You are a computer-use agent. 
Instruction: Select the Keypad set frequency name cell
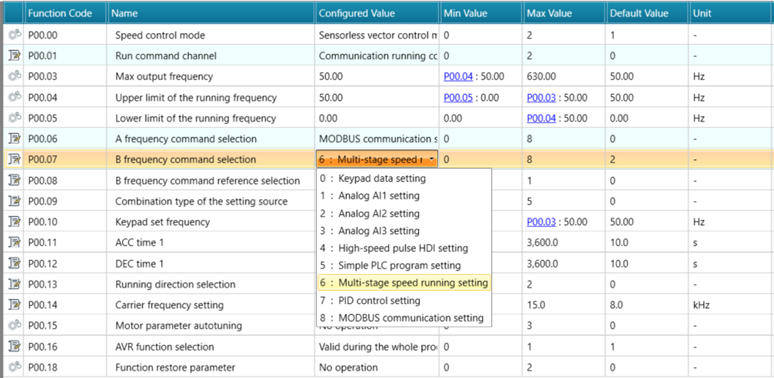pos(211,222)
